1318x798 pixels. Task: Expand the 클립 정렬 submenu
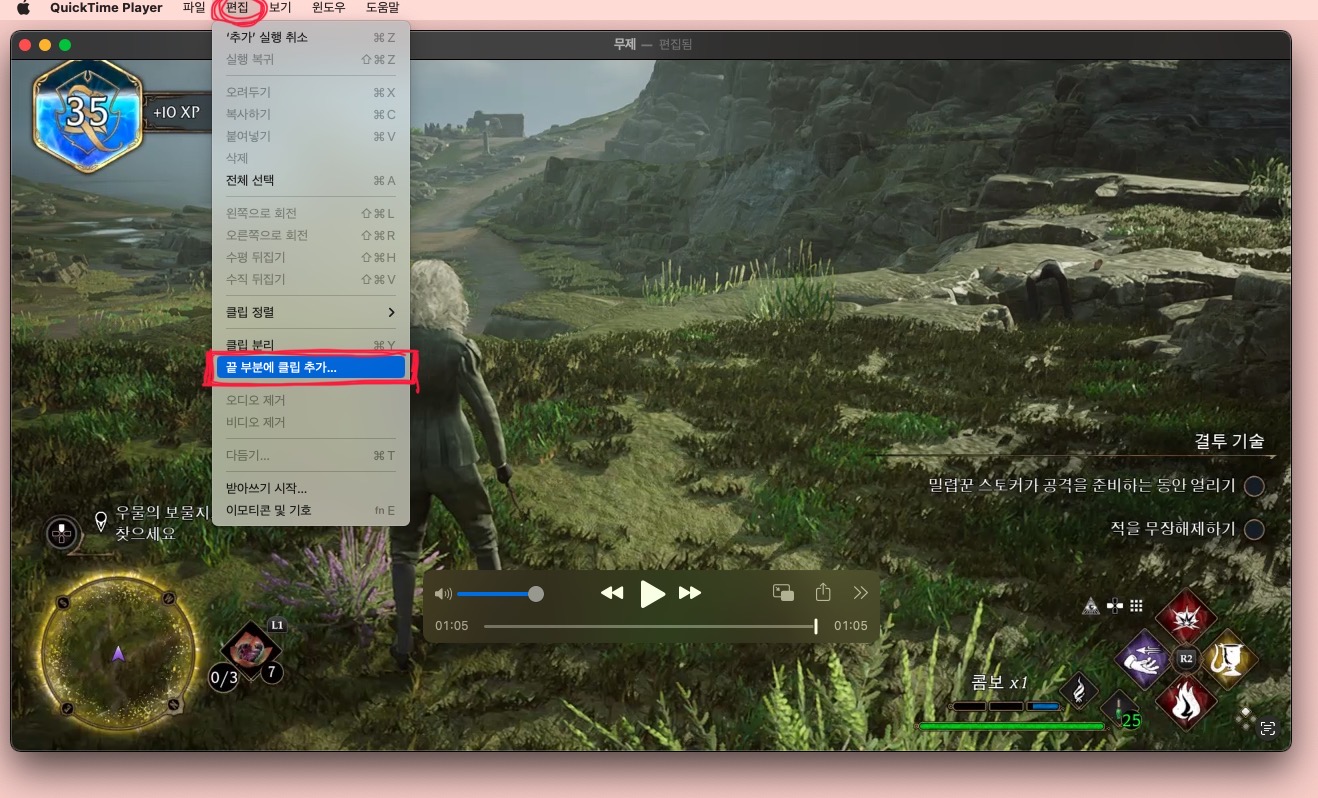(x=311, y=312)
